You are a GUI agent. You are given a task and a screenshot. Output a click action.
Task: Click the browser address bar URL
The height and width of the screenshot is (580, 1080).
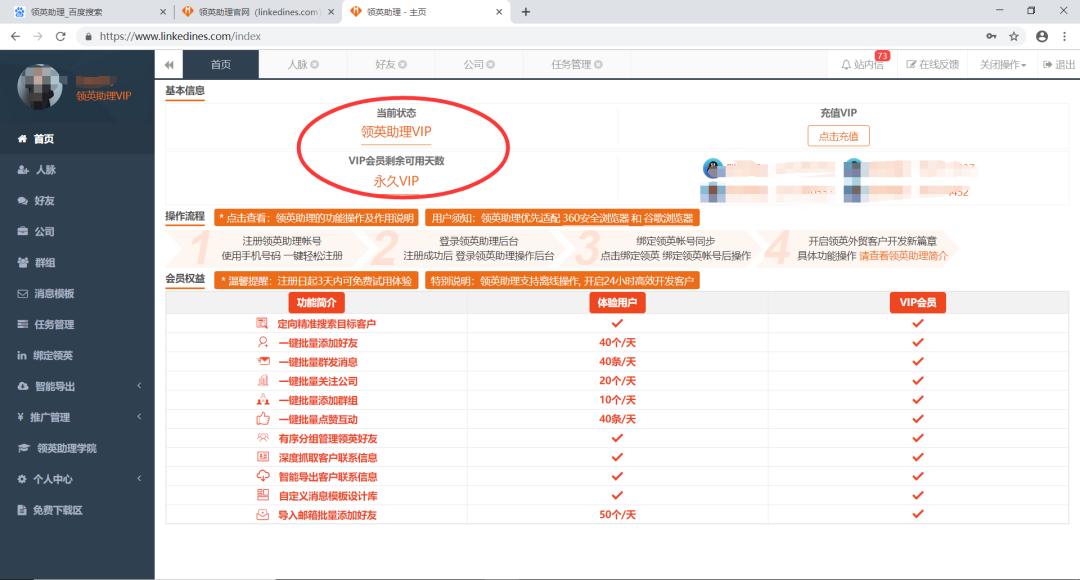pos(180,36)
